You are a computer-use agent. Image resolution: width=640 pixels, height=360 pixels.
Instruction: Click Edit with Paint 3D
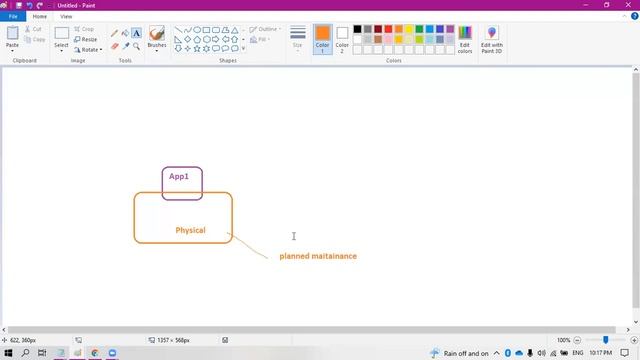(x=491, y=39)
